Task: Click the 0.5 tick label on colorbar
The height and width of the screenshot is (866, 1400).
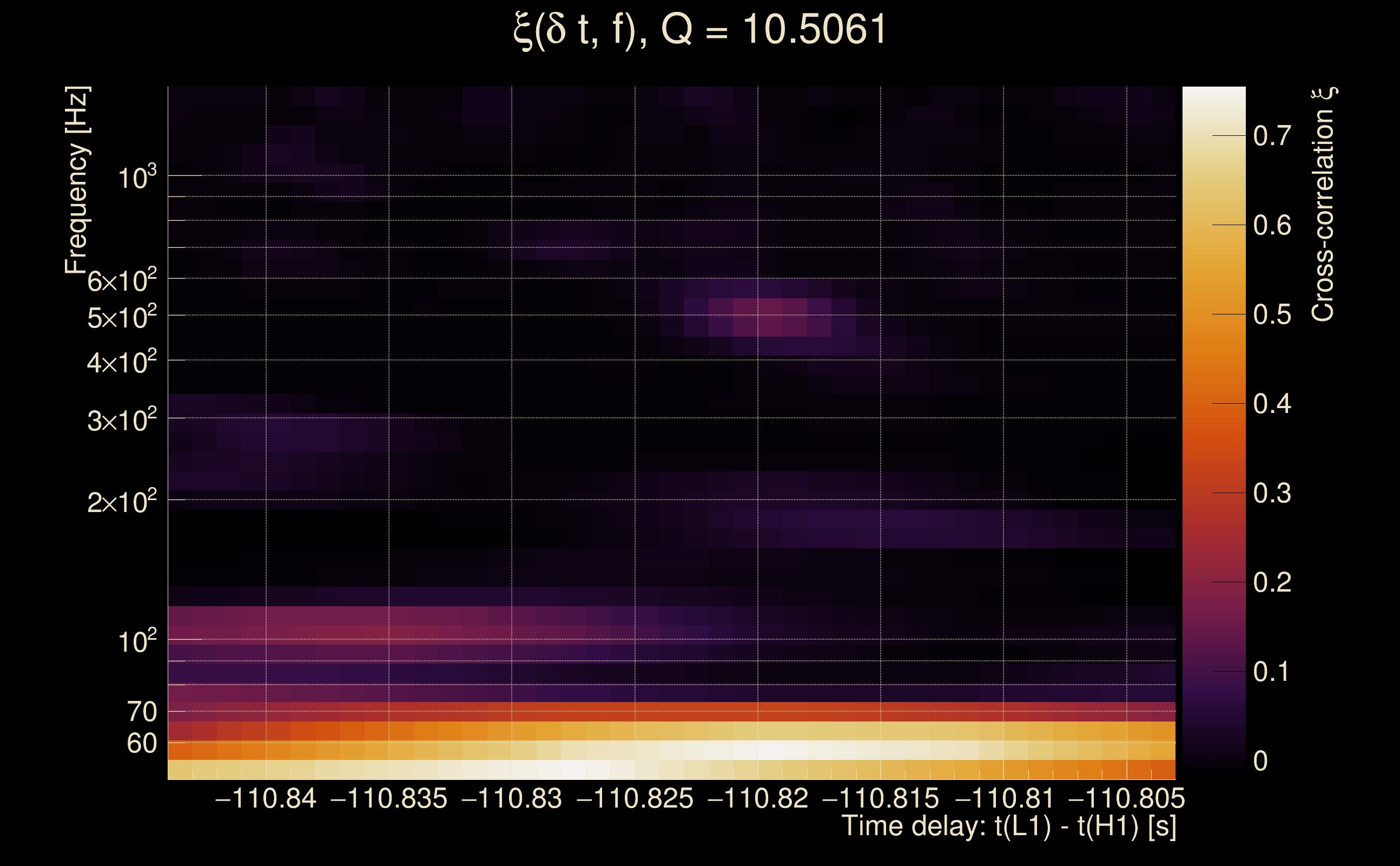Action: (x=1272, y=315)
